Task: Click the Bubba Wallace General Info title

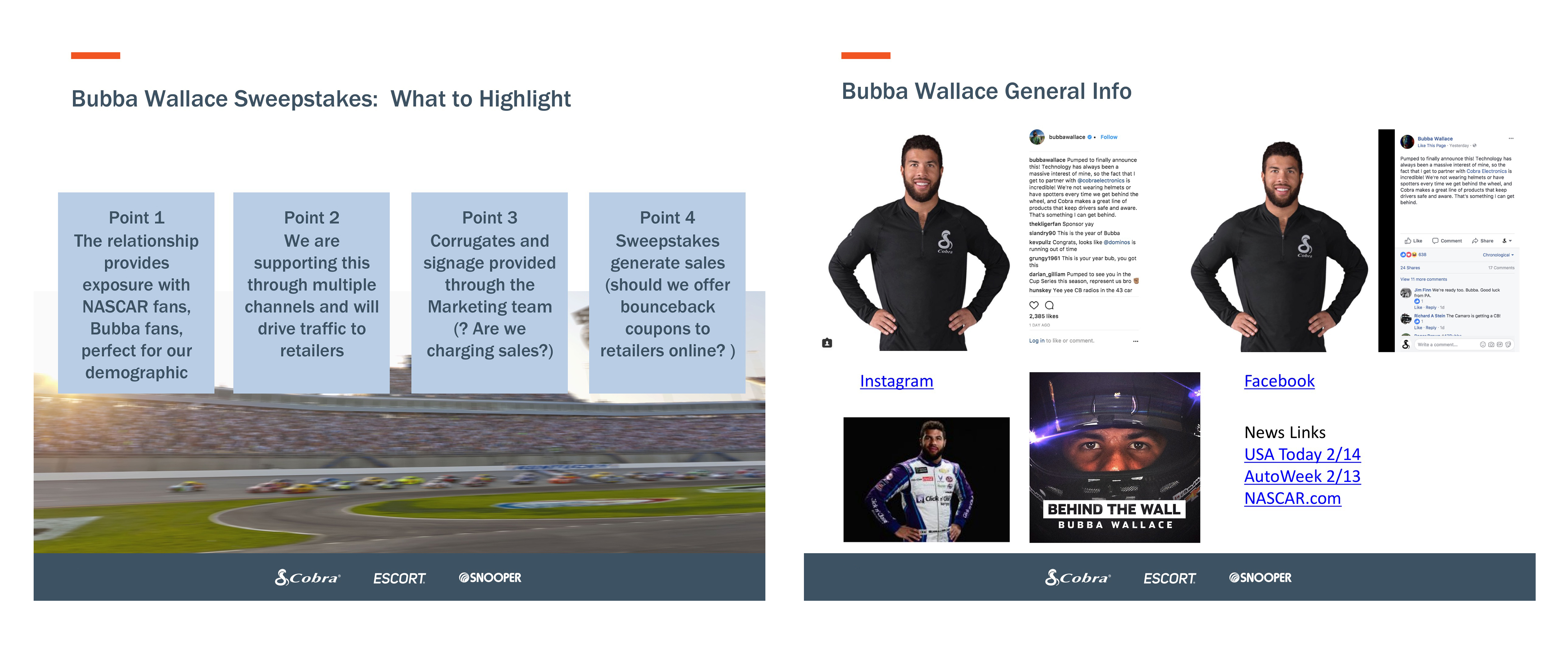Action: click(986, 91)
